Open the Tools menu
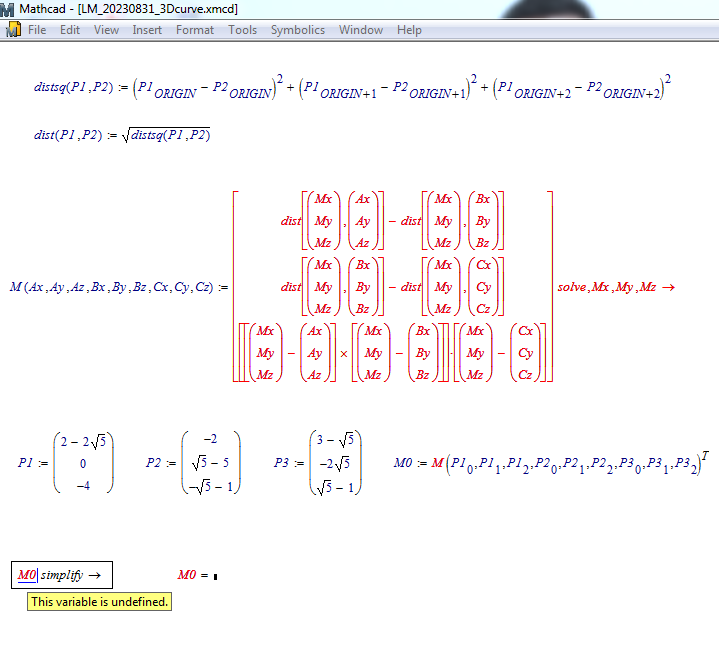Screen dimensions: 719x660 (243, 30)
